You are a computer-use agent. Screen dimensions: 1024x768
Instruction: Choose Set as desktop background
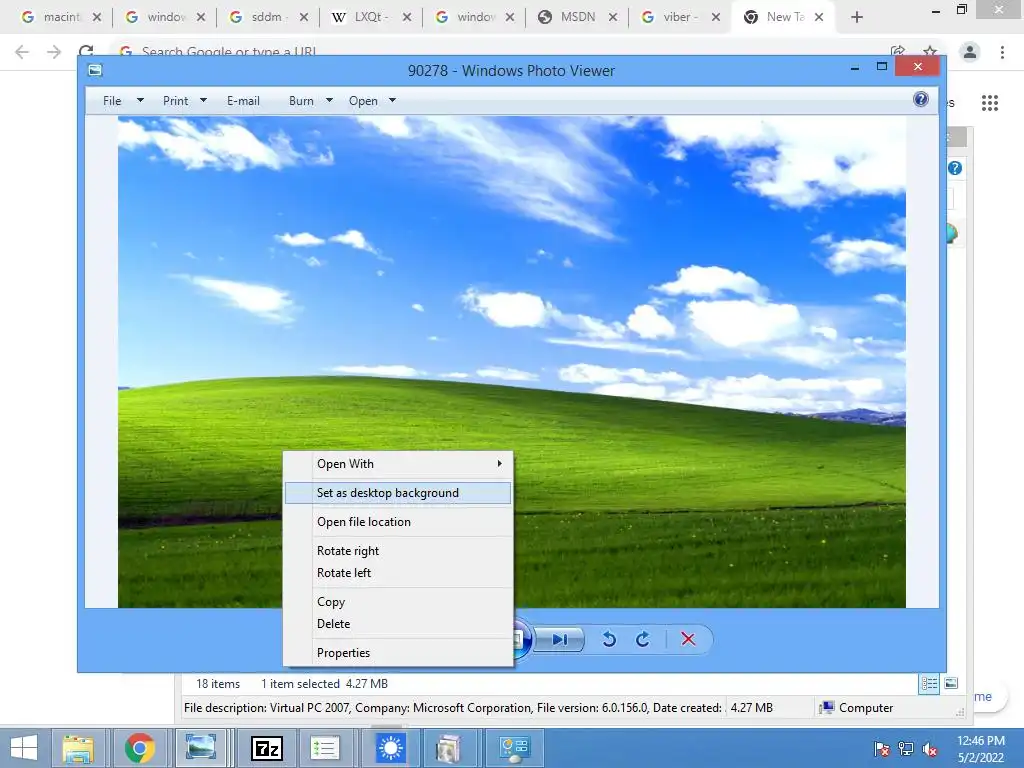pyautogui.click(x=398, y=493)
